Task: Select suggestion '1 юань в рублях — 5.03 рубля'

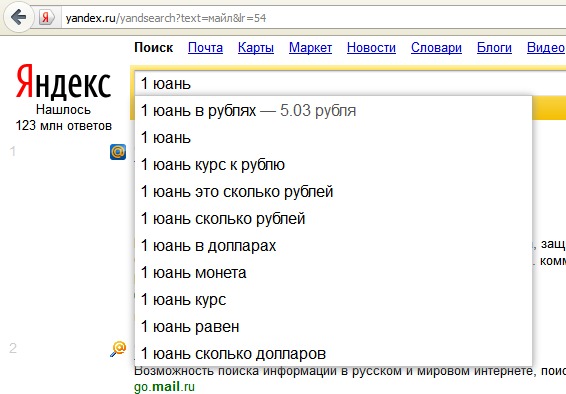Action: [333, 111]
